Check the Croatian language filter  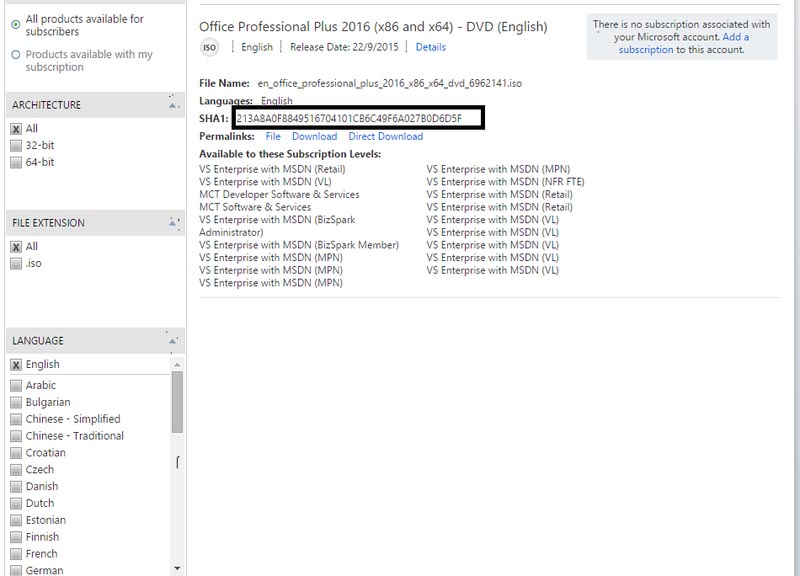(x=16, y=453)
